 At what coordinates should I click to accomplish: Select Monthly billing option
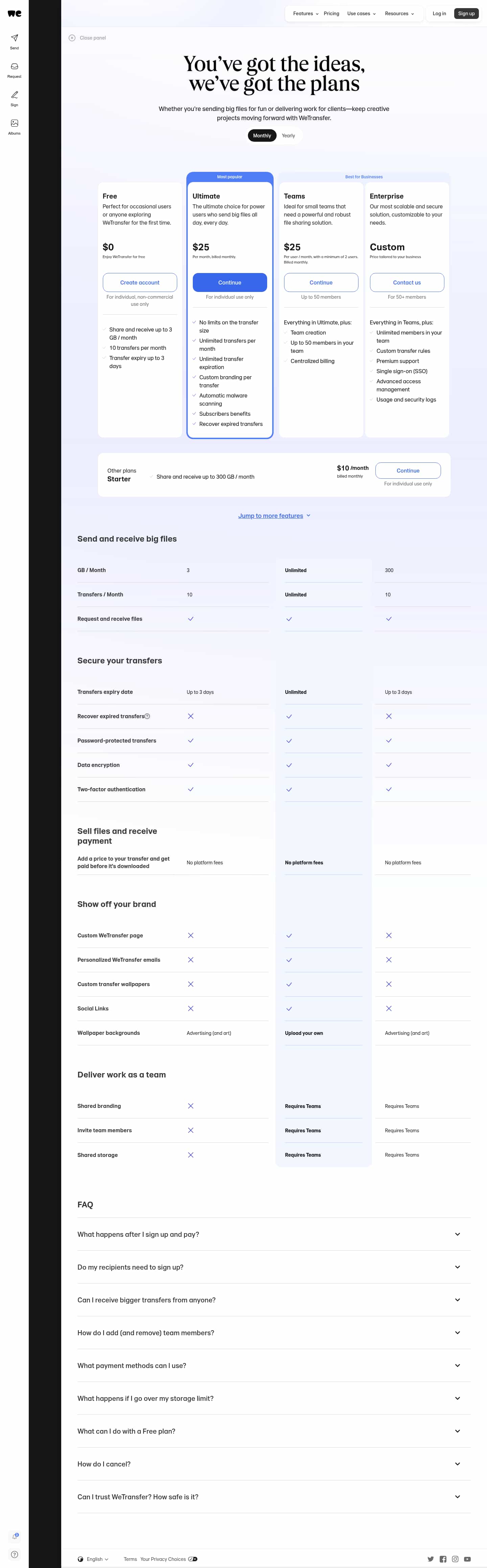262,136
